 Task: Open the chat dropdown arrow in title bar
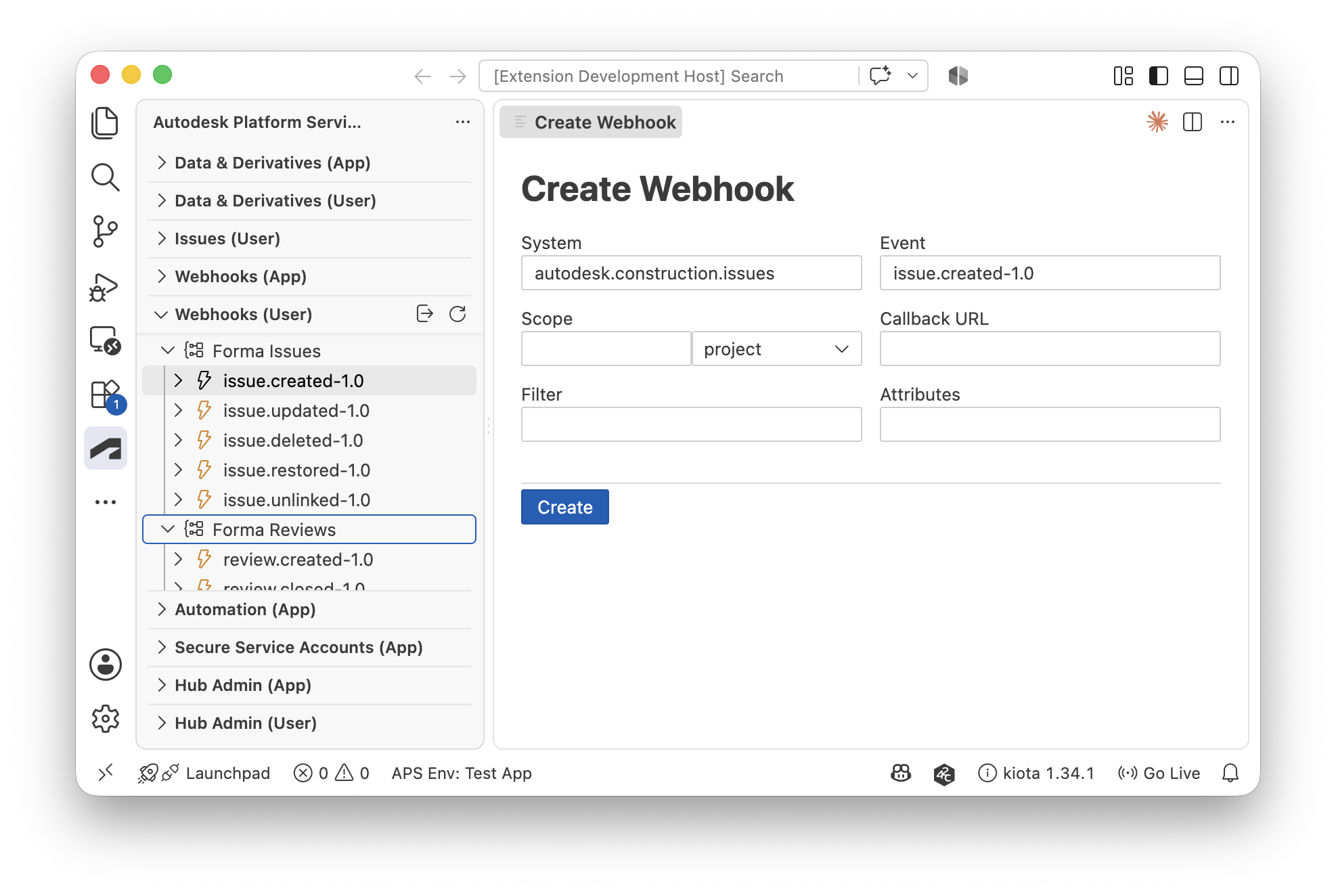pos(912,76)
